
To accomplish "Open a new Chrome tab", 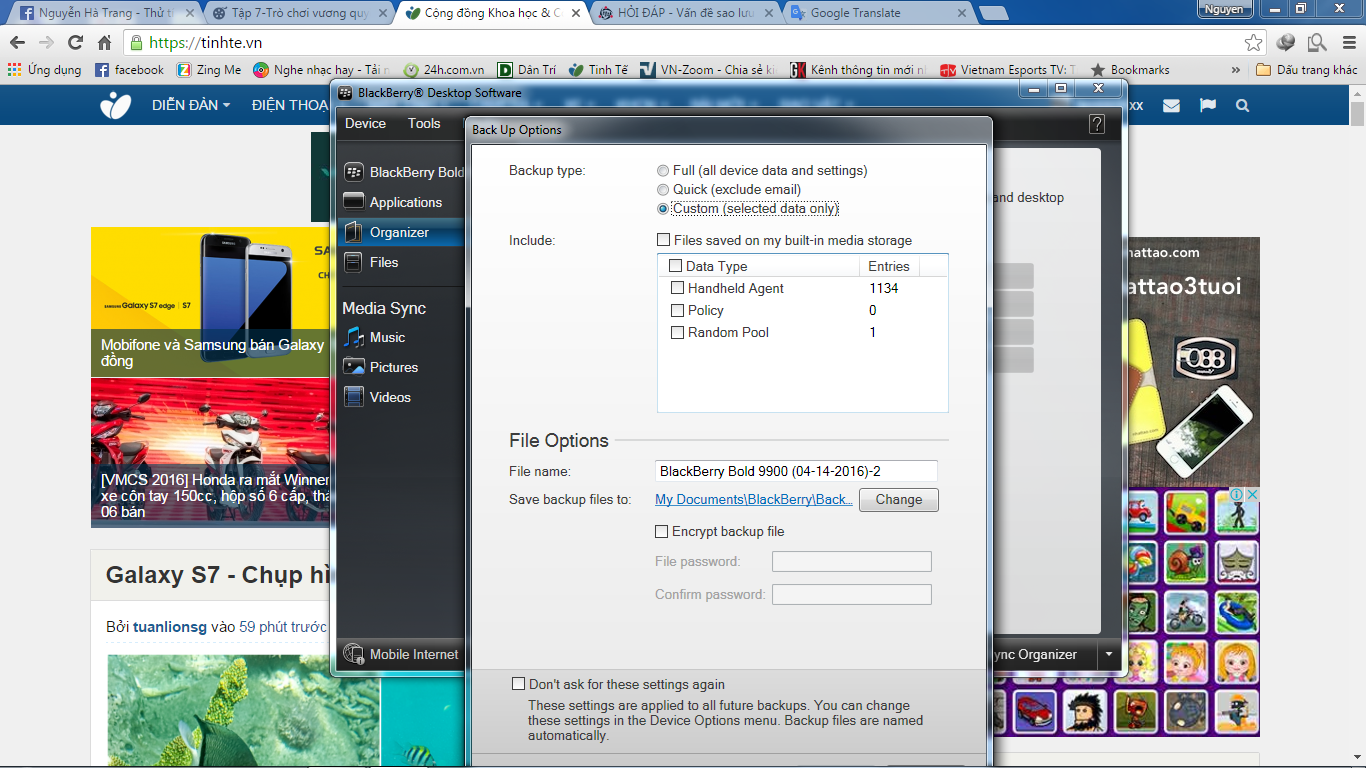I will point(993,13).
